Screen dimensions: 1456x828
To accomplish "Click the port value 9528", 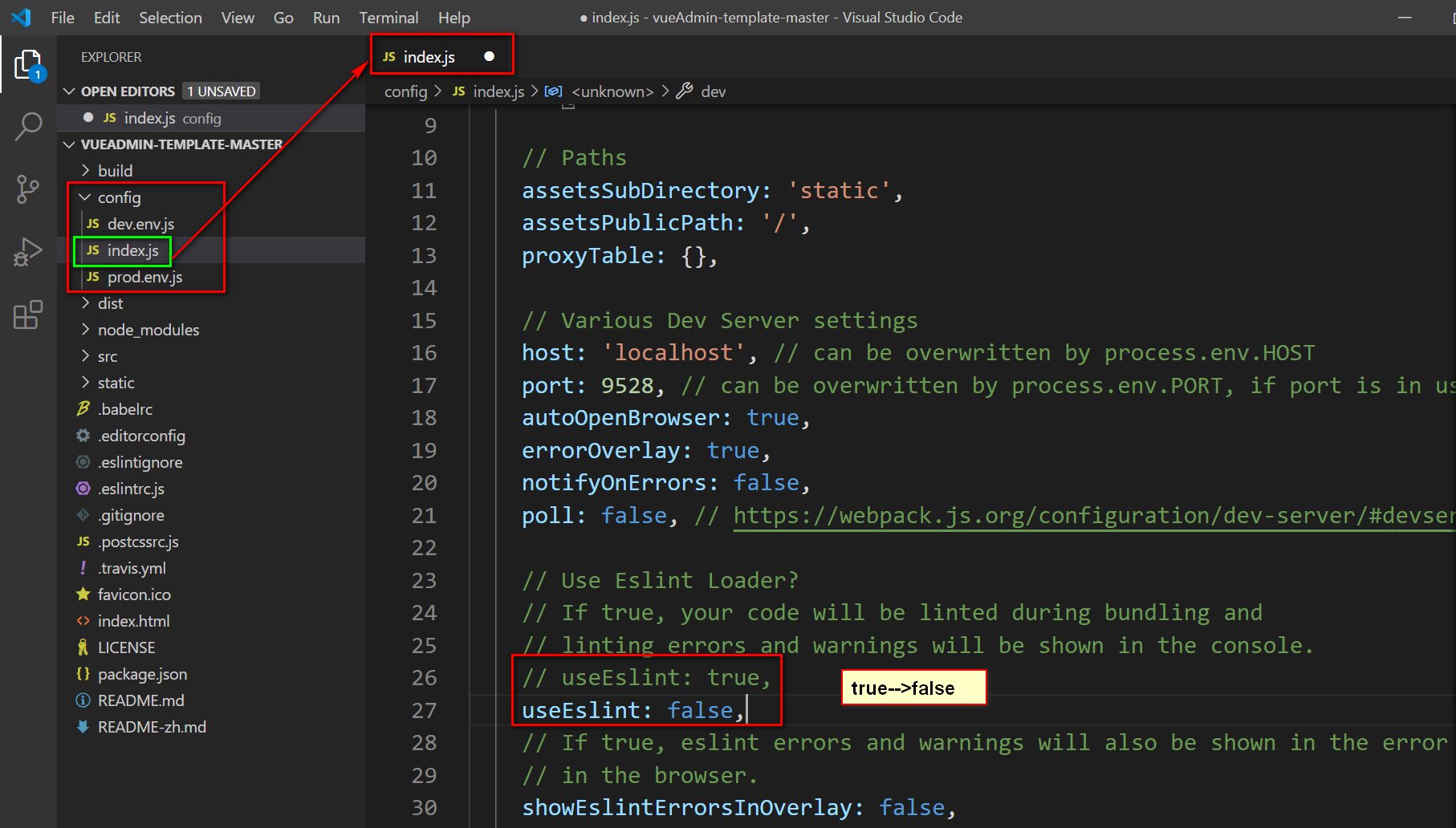I will tap(628, 385).
